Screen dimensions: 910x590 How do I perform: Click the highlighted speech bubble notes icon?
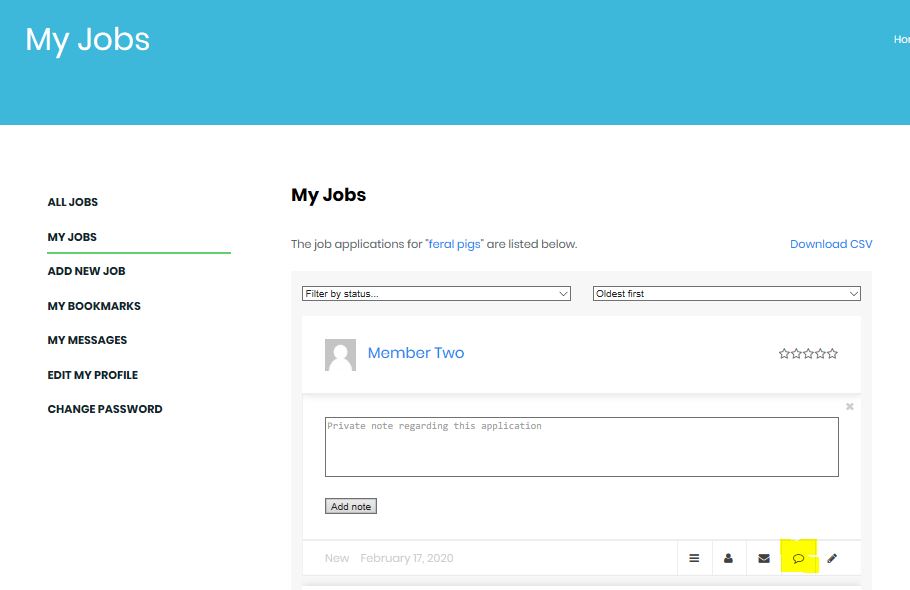click(798, 558)
